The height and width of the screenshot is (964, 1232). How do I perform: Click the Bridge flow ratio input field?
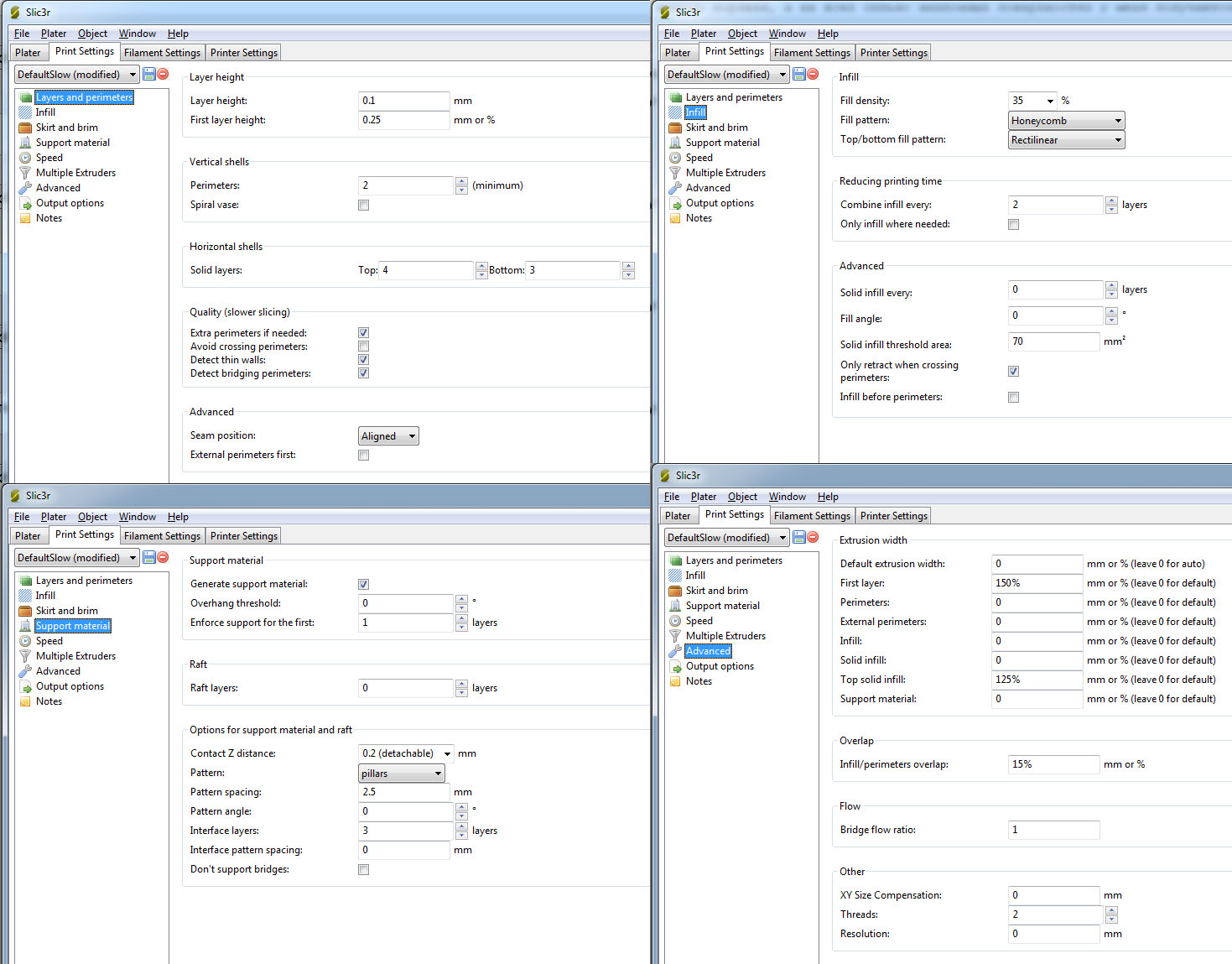tap(1053, 830)
